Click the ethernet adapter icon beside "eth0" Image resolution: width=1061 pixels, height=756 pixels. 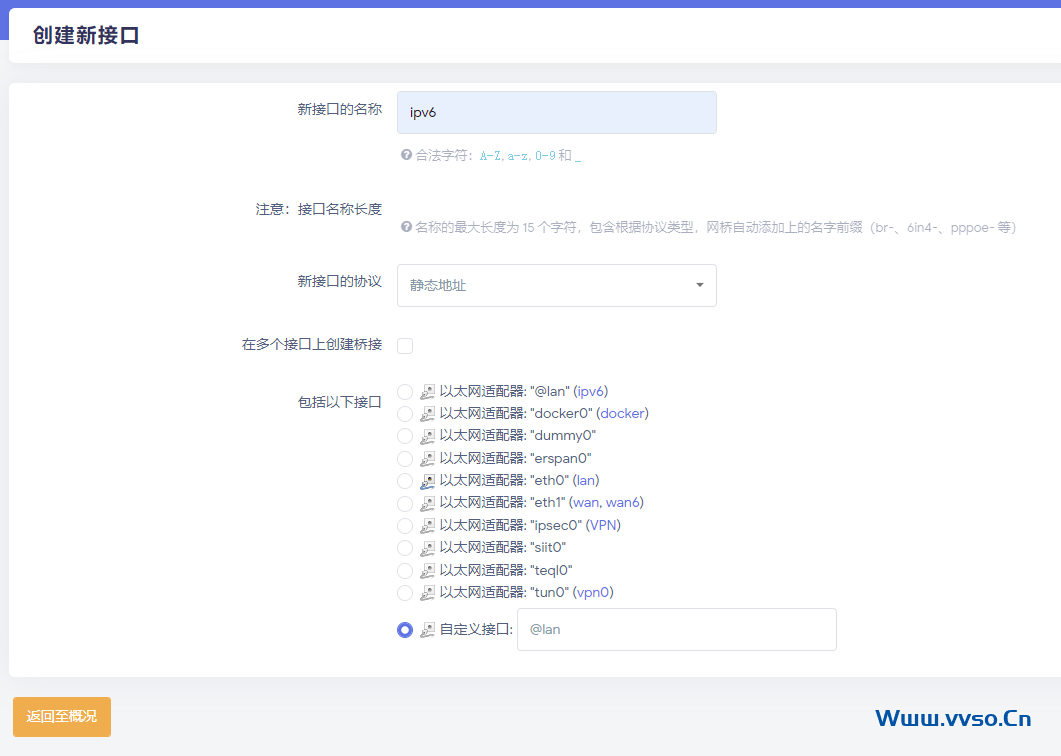pyautogui.click(x=428, y=481)
